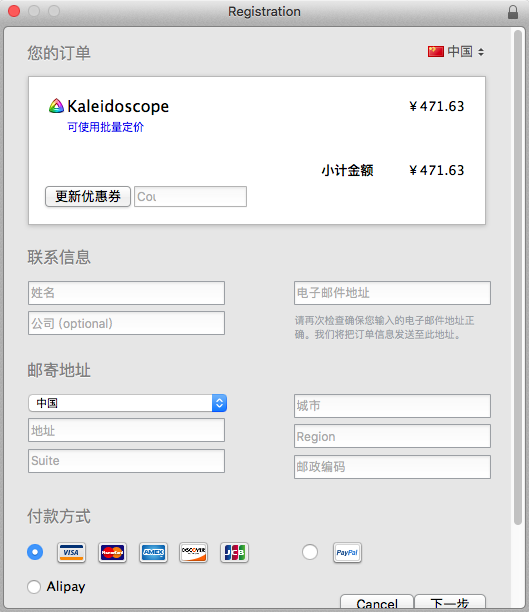The height and width of the screenshot is (612, 529).
Task: Click the China flag icon
Action: click(x=436, y=52)
